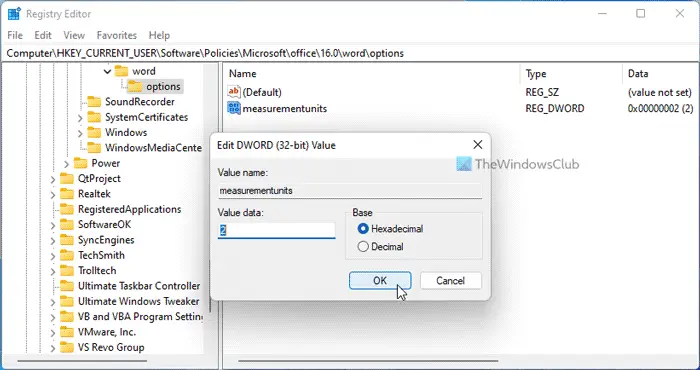Click the (Default) string value icon
700x370 pixels.
(234, 92)
